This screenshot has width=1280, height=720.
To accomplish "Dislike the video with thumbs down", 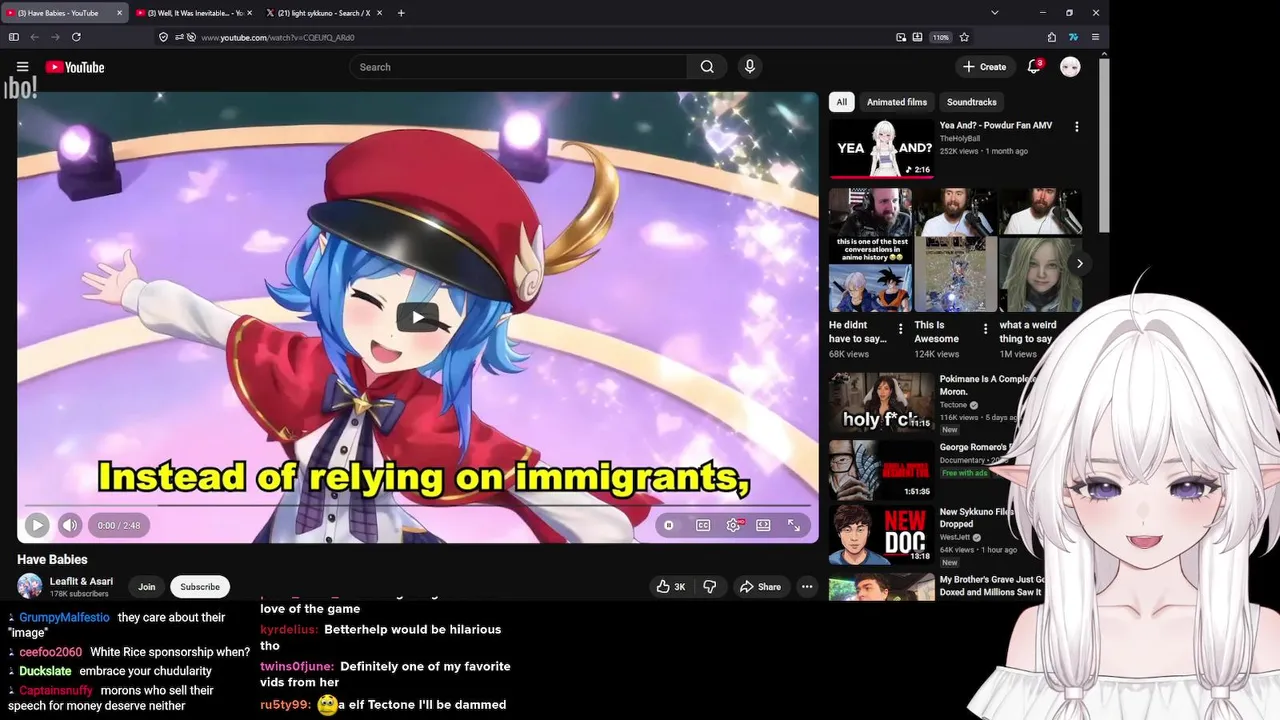I will click(x=710, y=587).
